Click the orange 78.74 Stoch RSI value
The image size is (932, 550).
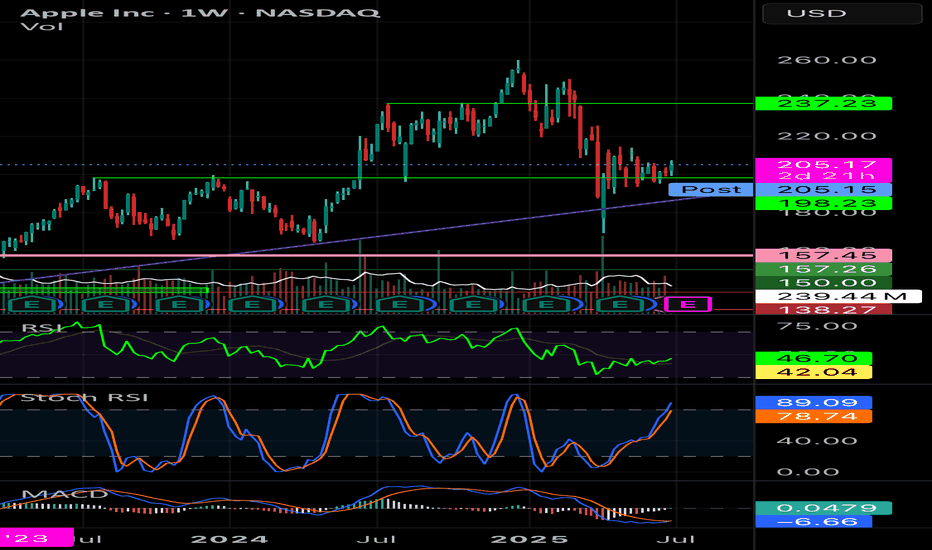813,416
